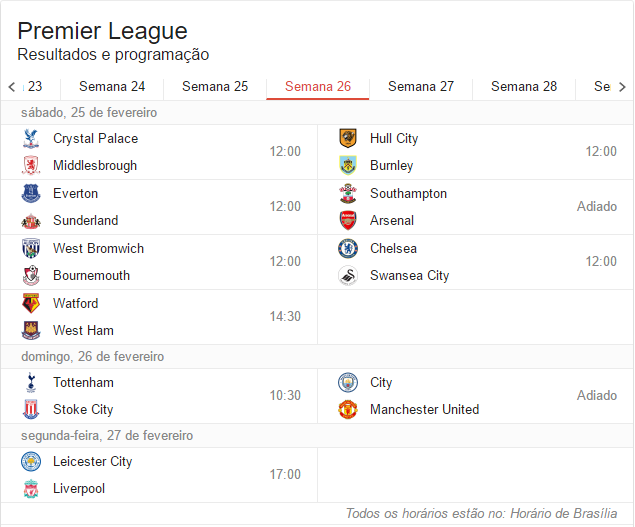The image size is (635, 527).
Task: Click the Southampton club crest
Action: coord(348,194)
